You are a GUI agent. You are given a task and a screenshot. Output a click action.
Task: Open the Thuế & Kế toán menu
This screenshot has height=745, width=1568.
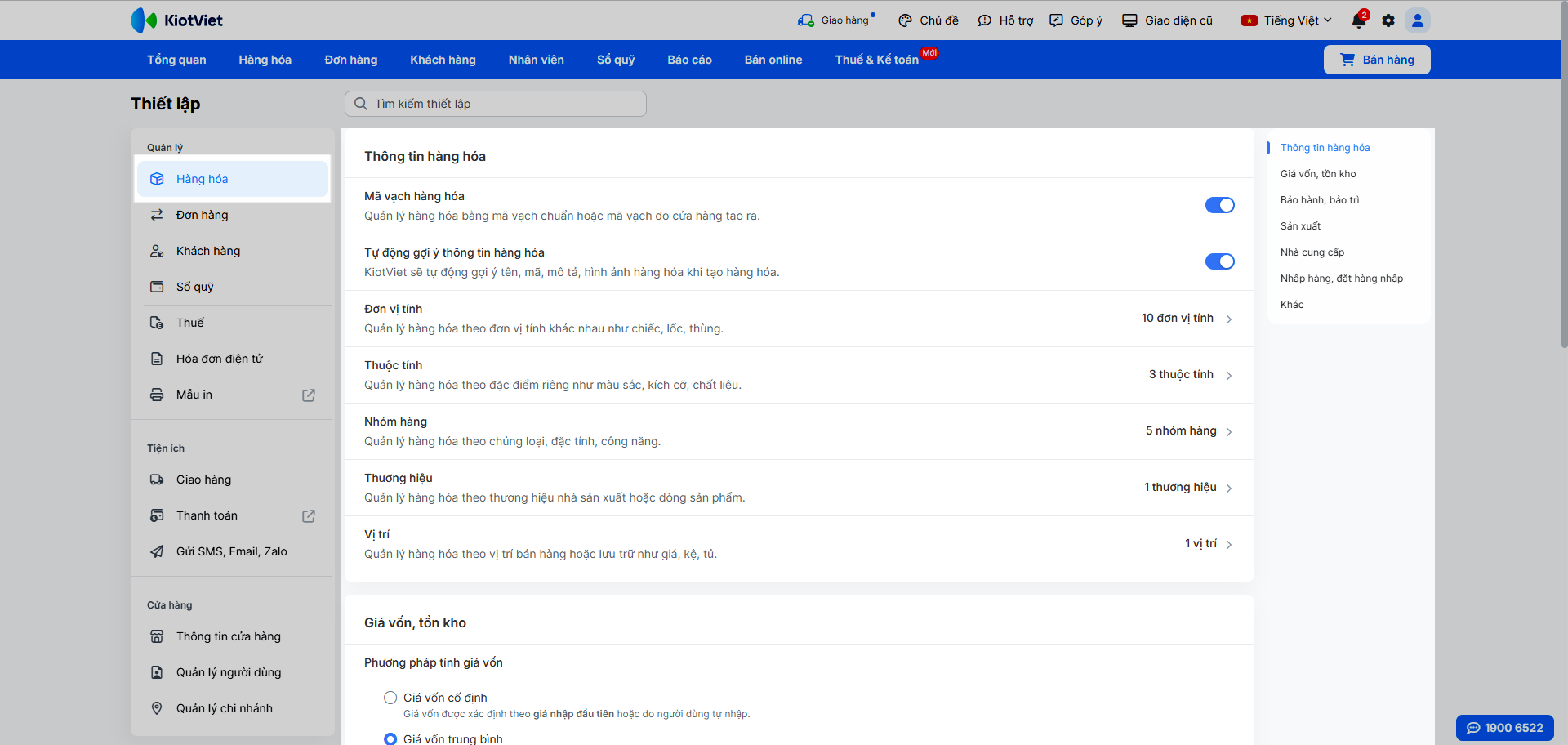(877, 60)
